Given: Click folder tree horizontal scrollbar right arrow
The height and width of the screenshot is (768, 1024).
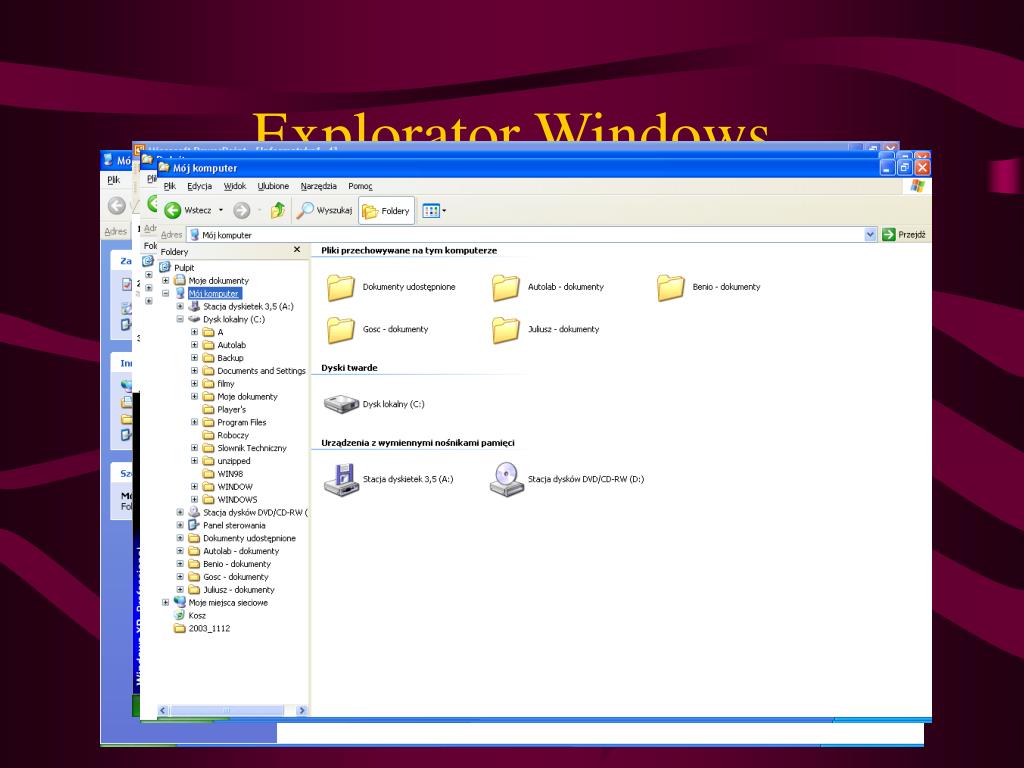Looking at the screenshot, I should click(301, 711).
